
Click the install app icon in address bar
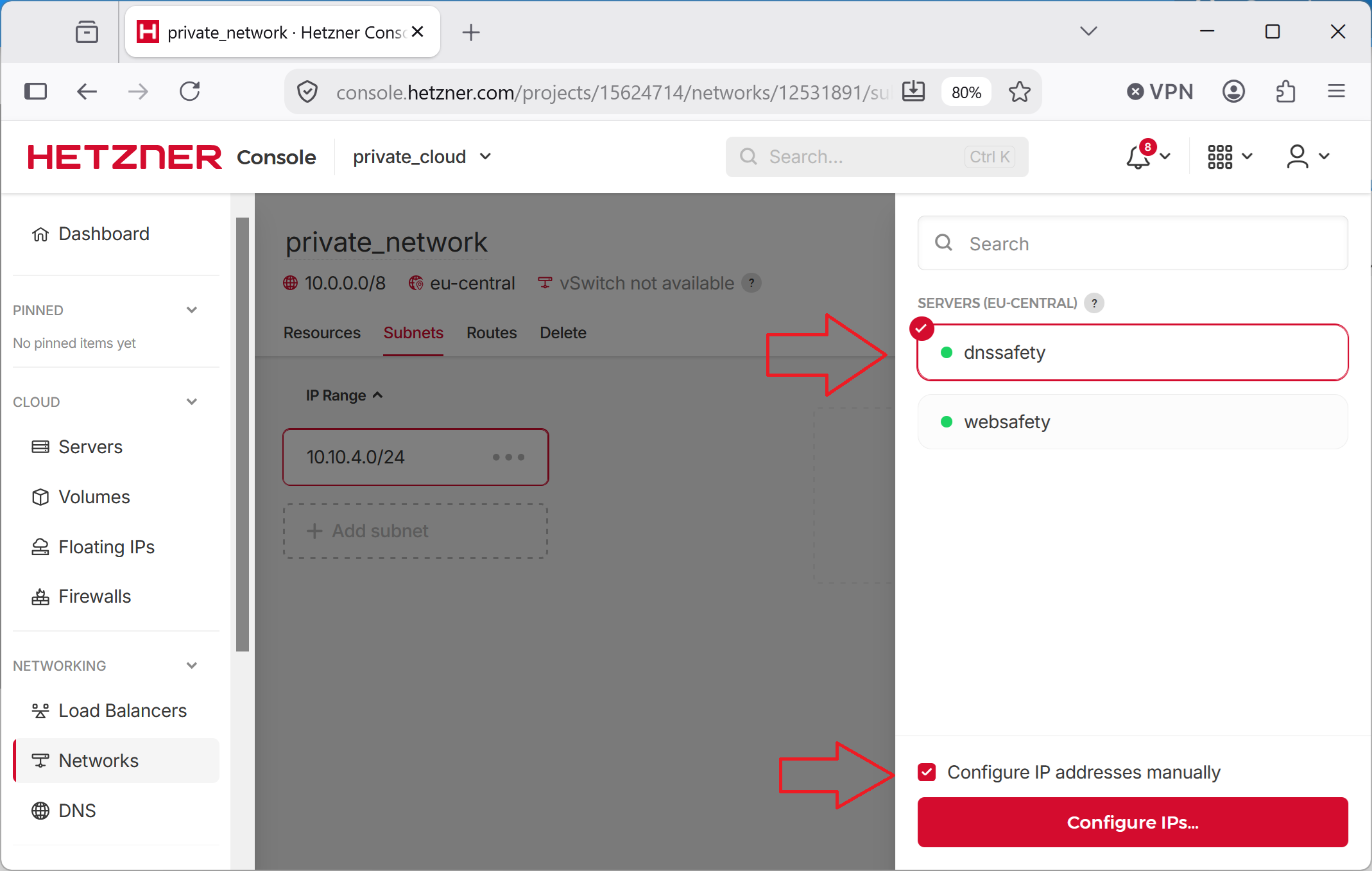tap(913, 92)
